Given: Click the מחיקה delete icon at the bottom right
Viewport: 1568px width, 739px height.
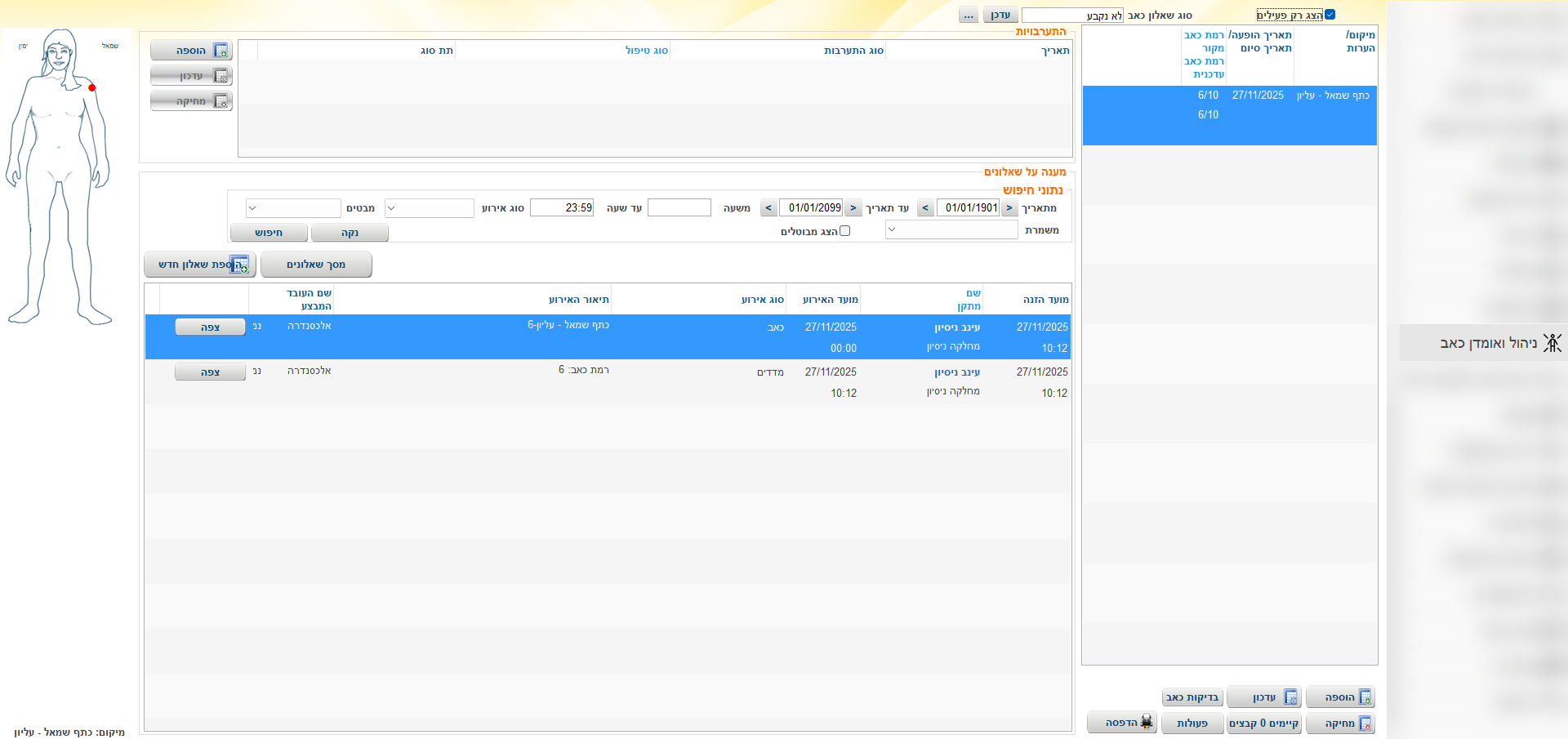Looking at the screenshot, I should click(1365, 723).
